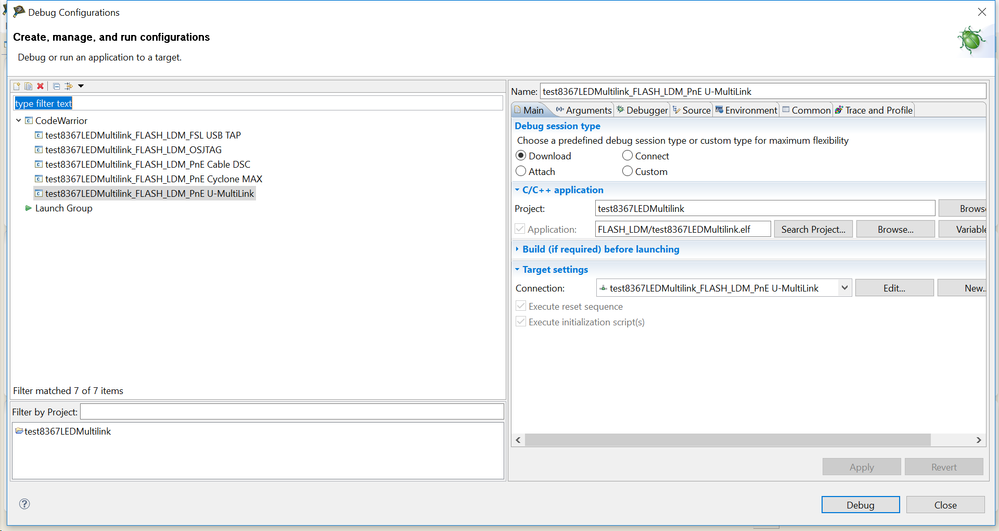The height and width of the screenshot is (531, 999).
Task: Switch to the Main tab
Action: click(x=529, y=110)
